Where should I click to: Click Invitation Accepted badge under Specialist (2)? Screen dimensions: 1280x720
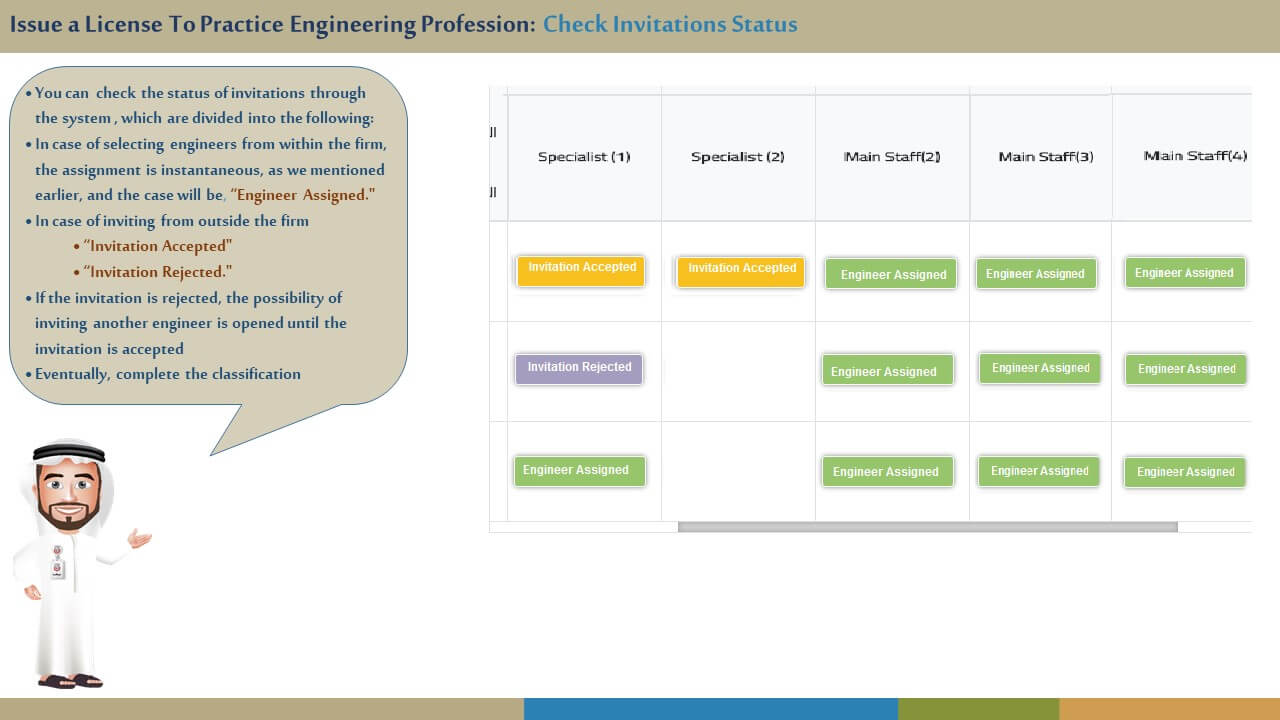point(741,272)
